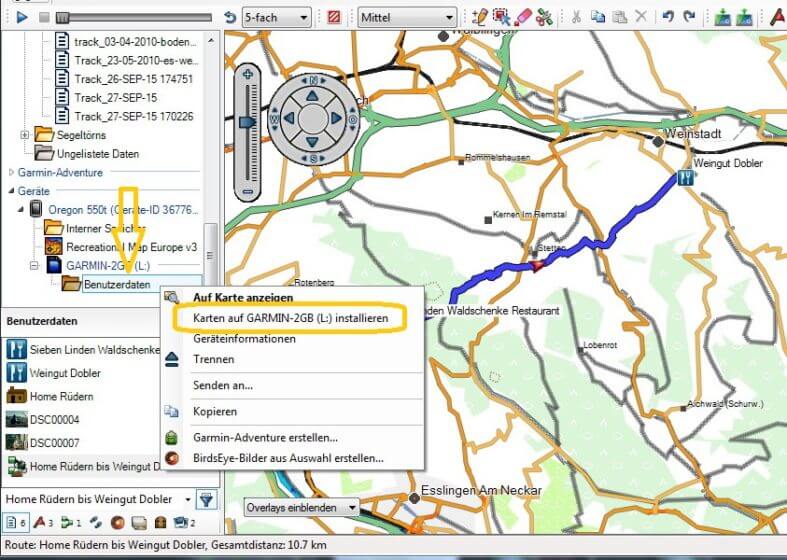
Task: Click the red hatched map overlay icon
Action: [334, 18]
